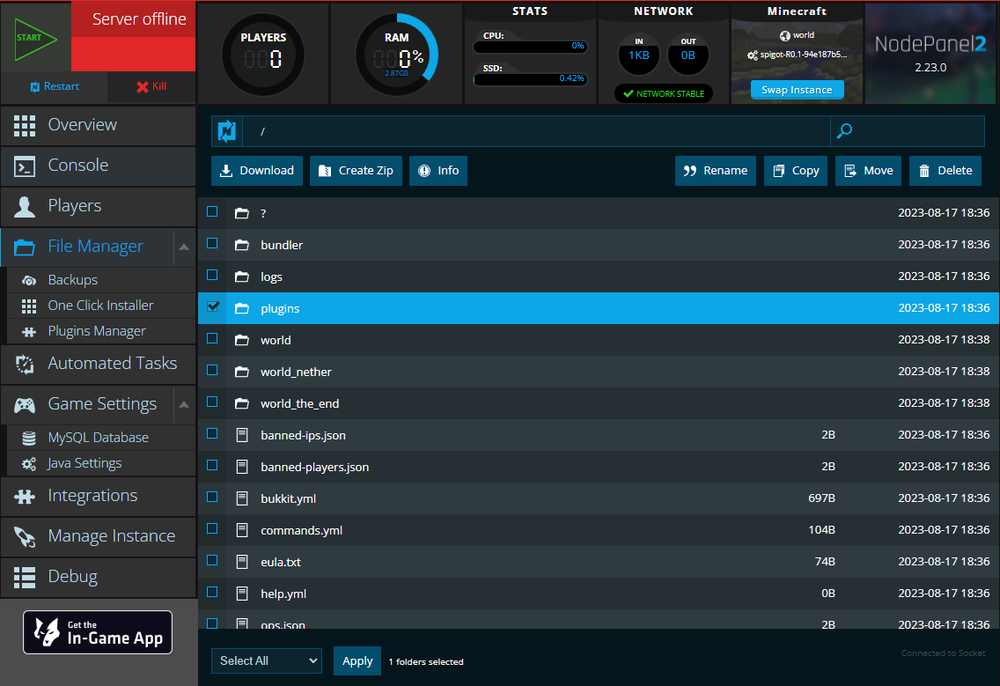This screenshot has width=1000, height=686.
Task: Click the Backups cloud icon
Action: (x=29, y=280)
